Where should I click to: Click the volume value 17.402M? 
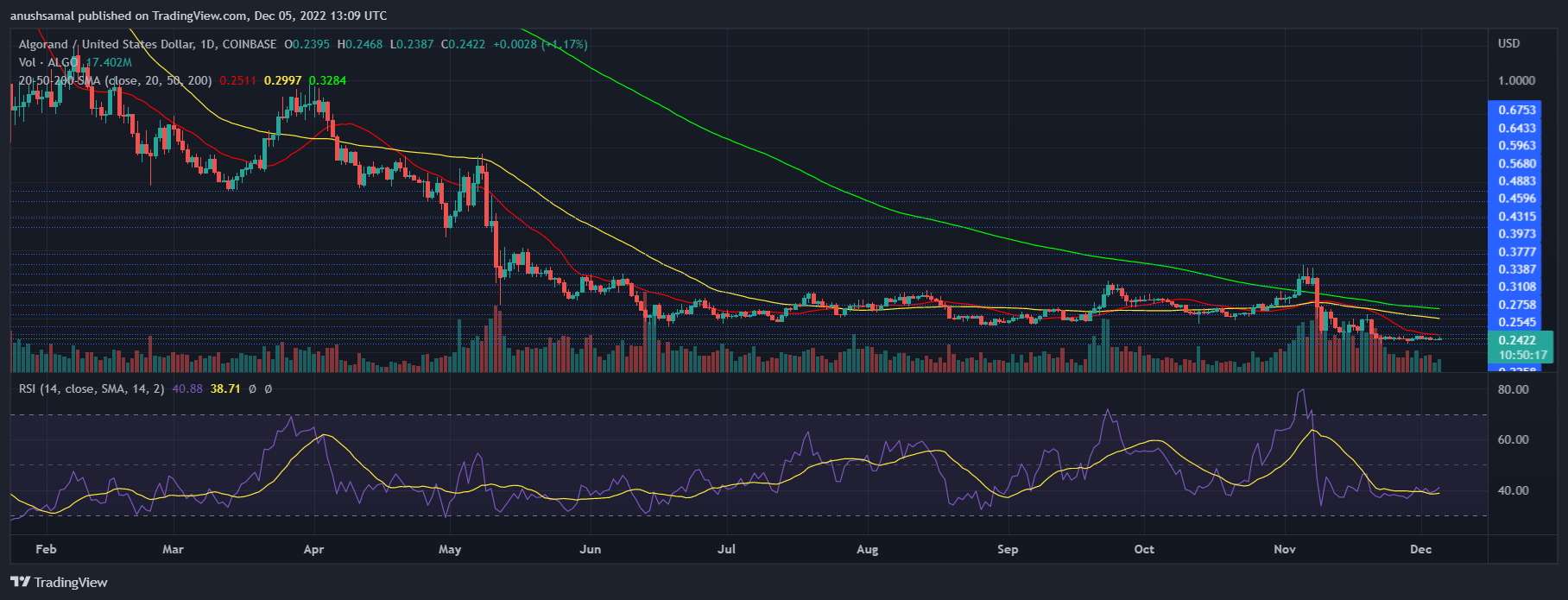[107, 62]
